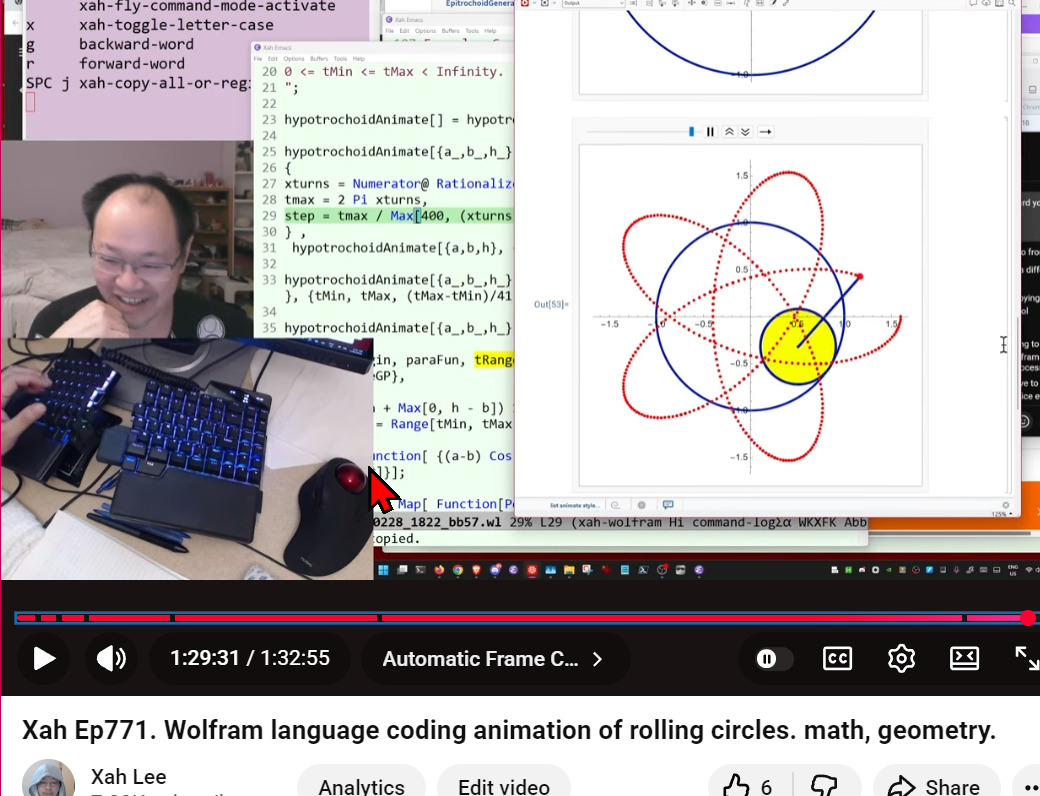Open the Output style dropdown
1040x796 pixels.
[x=592, y=4]
